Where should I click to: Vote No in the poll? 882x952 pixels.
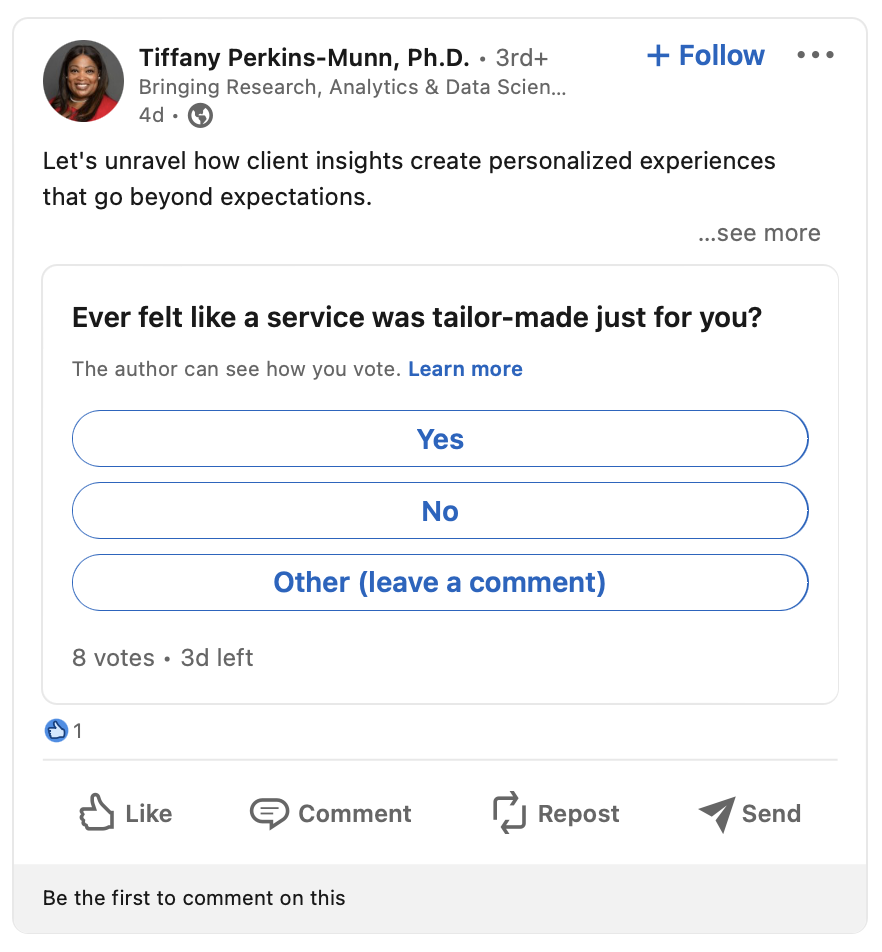point(440,511)
